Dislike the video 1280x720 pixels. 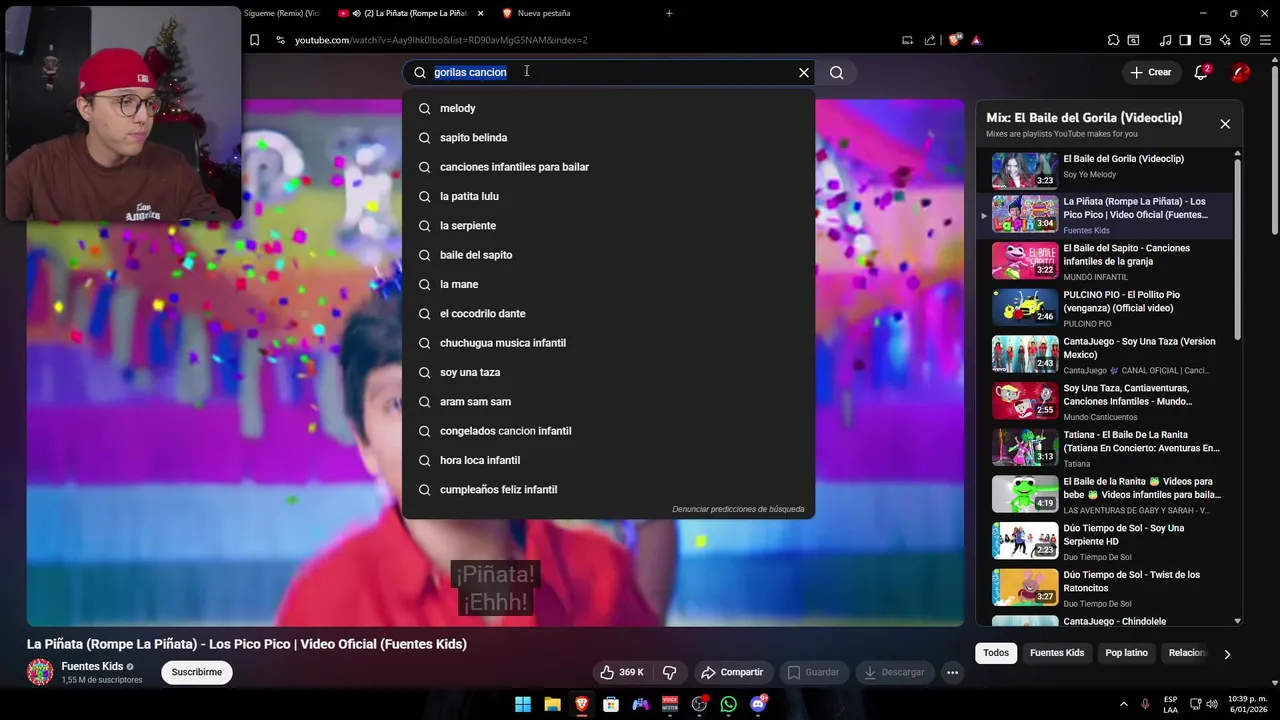670,672
